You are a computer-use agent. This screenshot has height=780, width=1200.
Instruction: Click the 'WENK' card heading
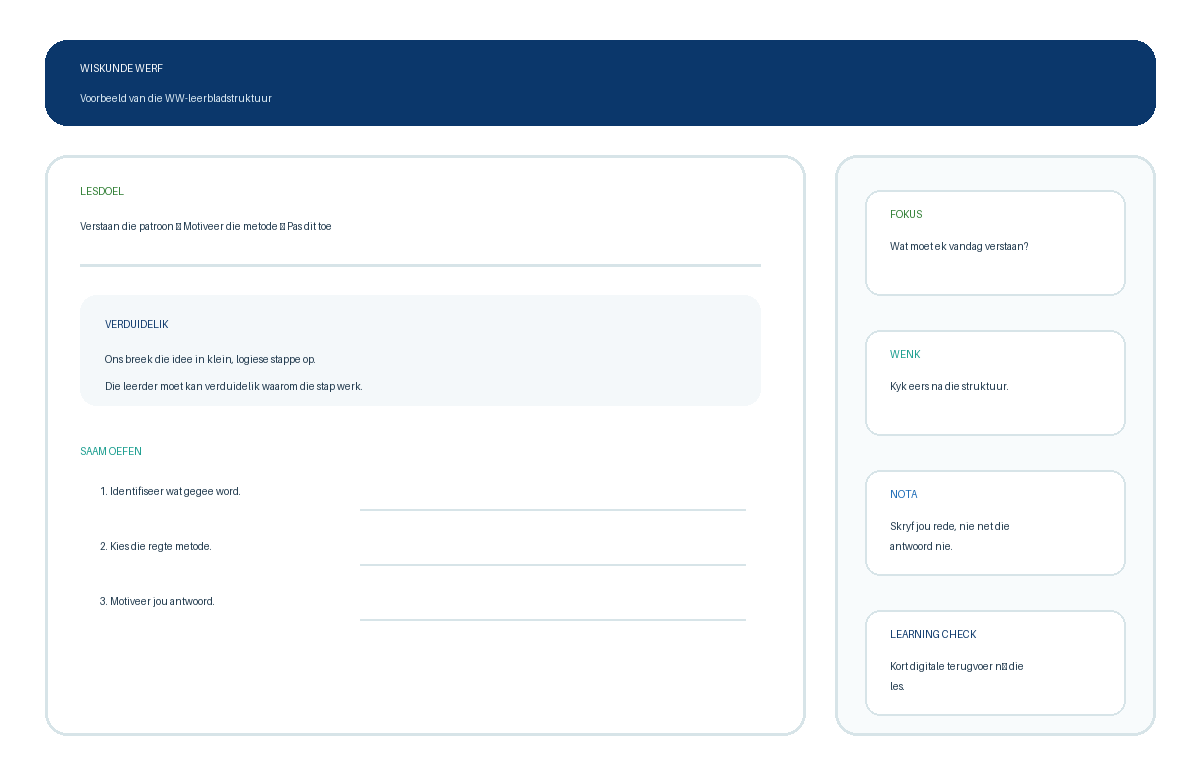pyautogui.click(x=905, y=354)
